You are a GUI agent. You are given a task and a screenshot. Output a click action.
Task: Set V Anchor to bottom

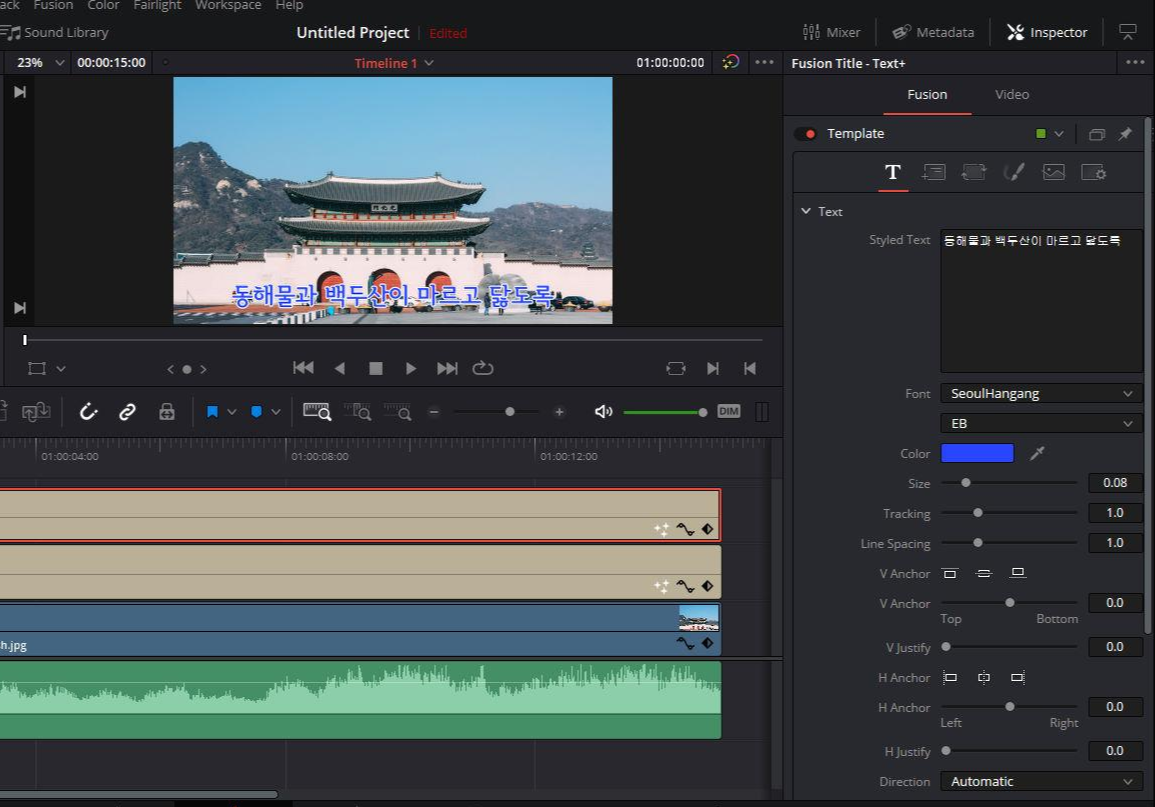click(x=1018, y=573)
